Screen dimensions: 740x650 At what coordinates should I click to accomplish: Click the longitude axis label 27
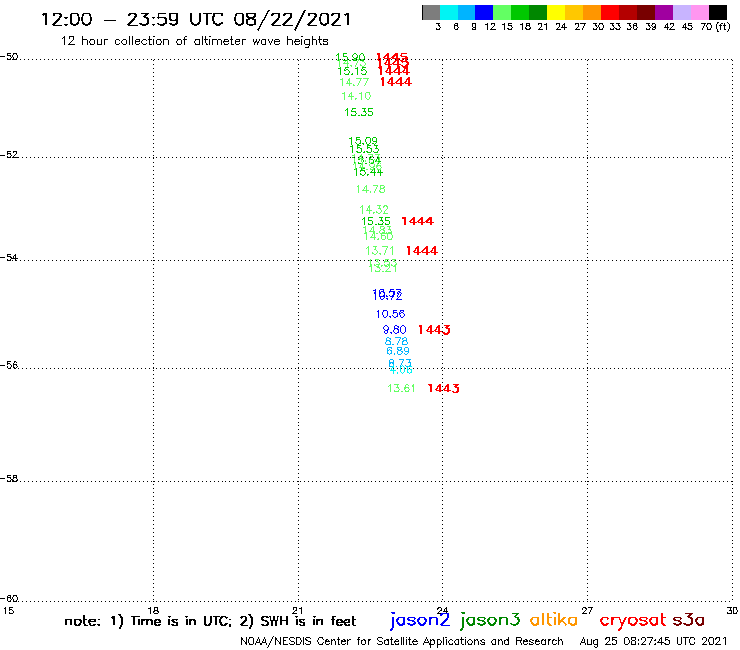pos(587,610)
